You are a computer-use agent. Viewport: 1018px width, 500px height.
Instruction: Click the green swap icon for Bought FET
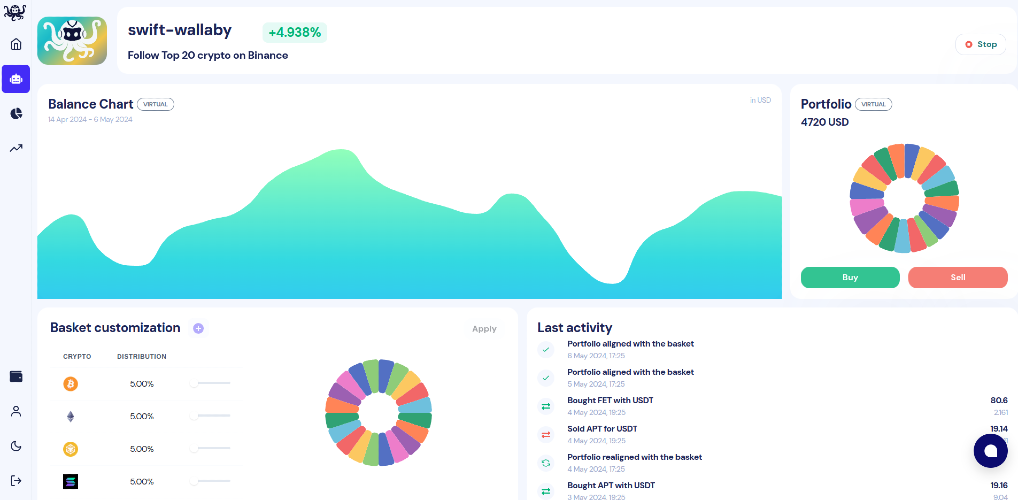(545, 406)
